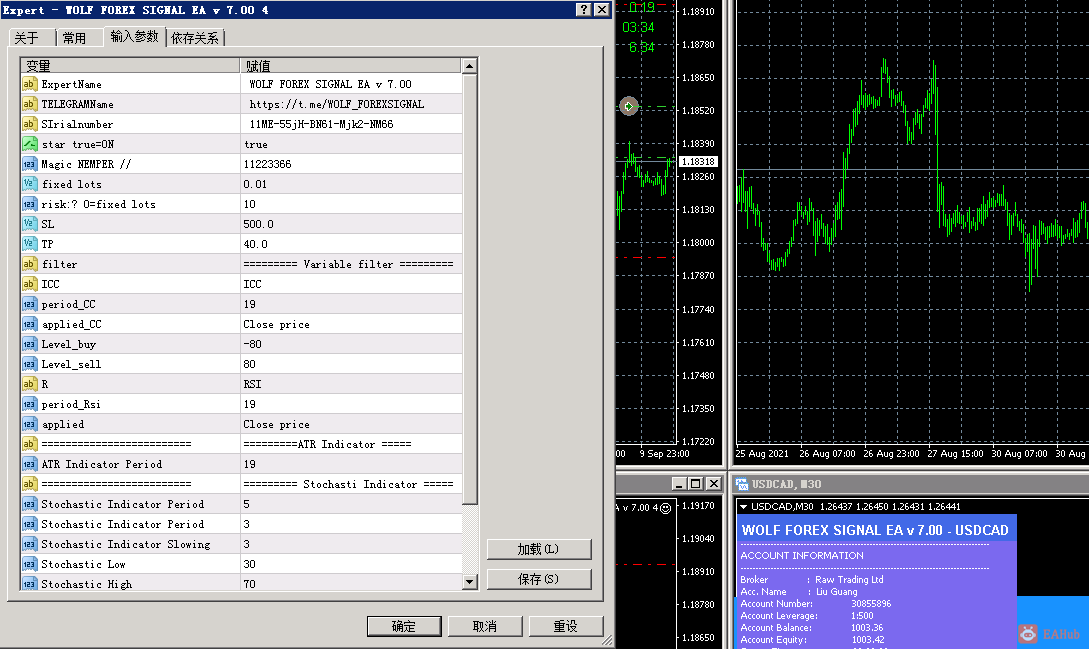Screen dimensions: 1089x649
Task: Expand the USDCAD,M30 chart title triangle
Action: [x=744, y=507]
